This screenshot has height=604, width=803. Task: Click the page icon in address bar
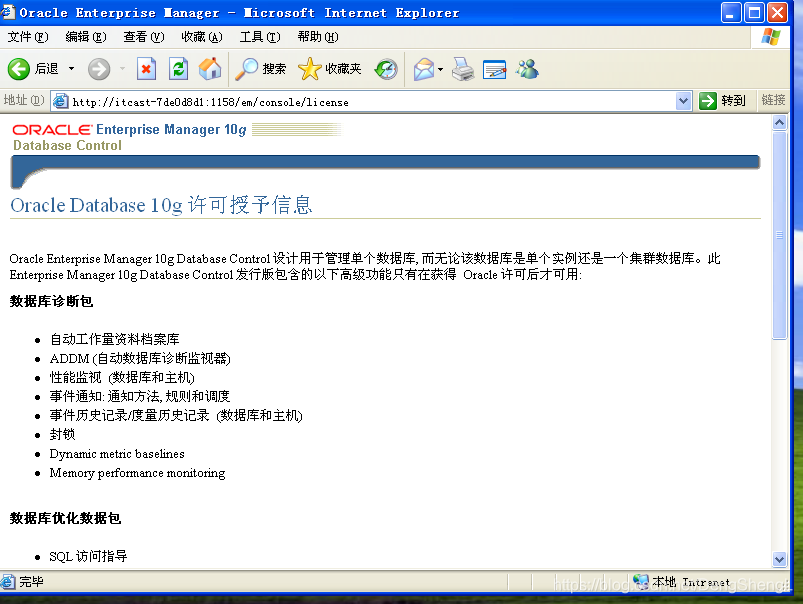click(x=60, y=101)
